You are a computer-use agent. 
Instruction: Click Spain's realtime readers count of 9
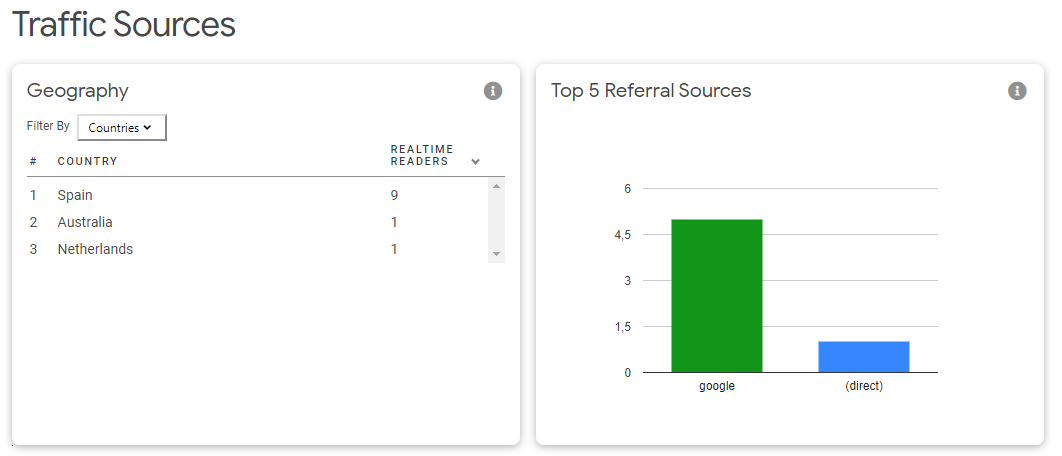[x=395, y=195]
